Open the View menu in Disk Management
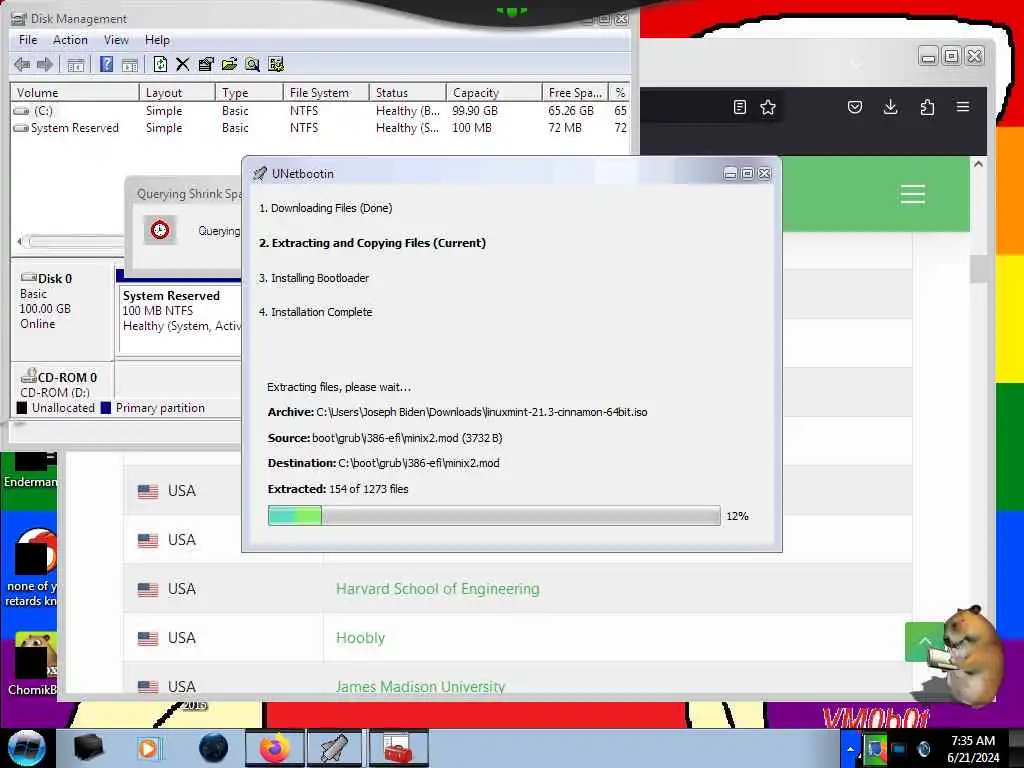Image resolution: width=1024 pixels, height=768 pixels. (x=116, y=40)
